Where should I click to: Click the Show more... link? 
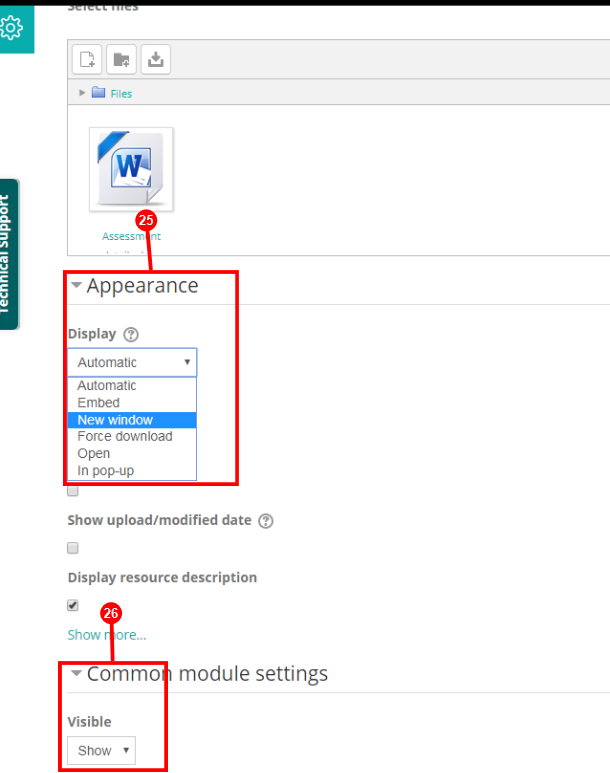click(x=107, y=635)
